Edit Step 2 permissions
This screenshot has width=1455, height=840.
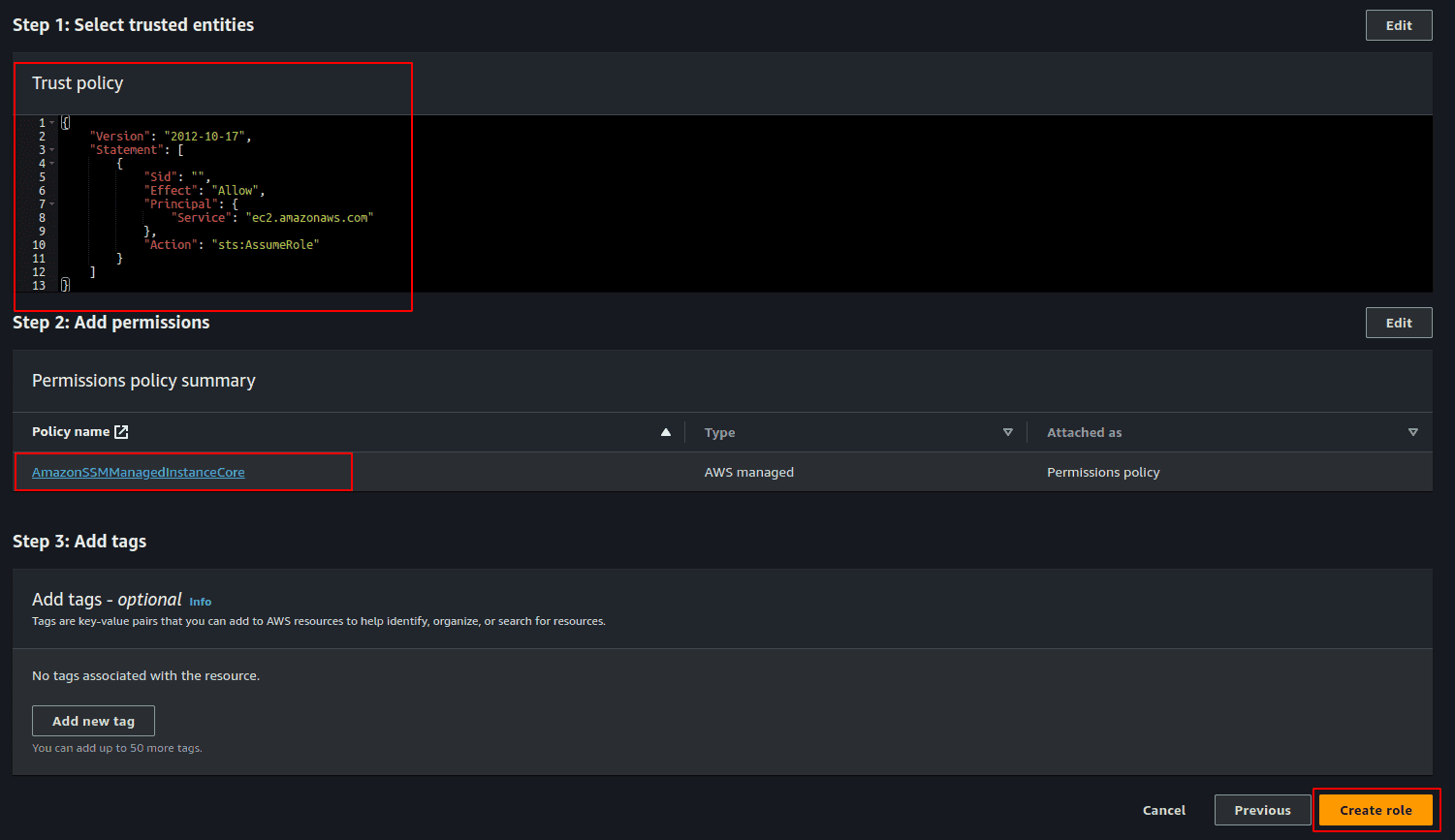pos(1398,323)
